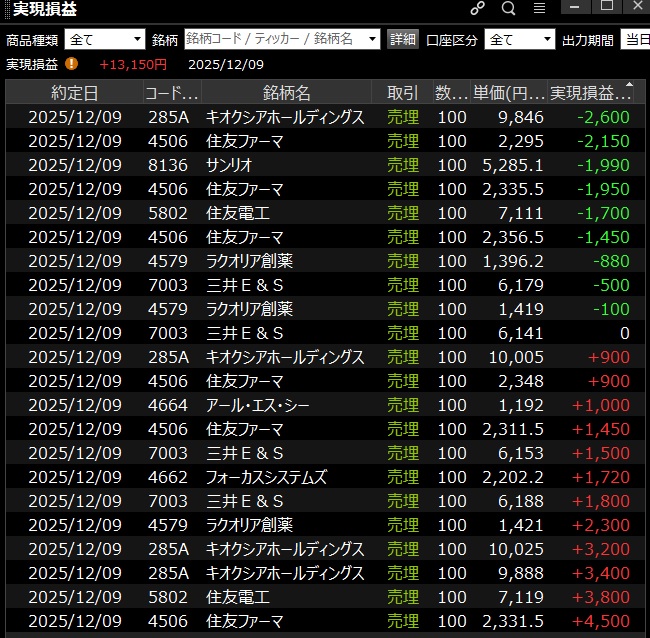Sort by the 約定日 column header
650x638 pixels.
pos(75,93)
